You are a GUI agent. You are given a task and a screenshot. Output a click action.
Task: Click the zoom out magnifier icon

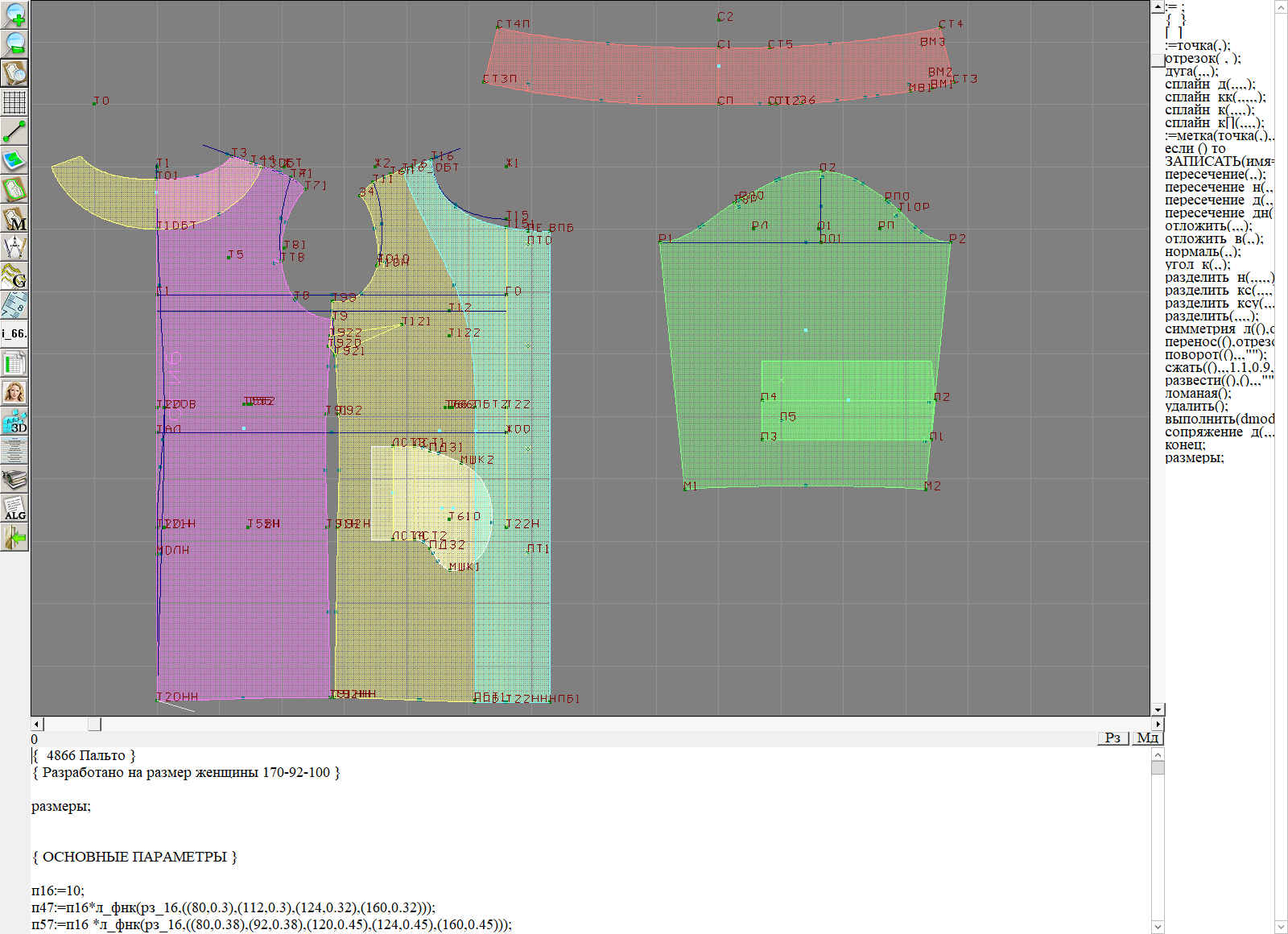click(x=14, y=43)
